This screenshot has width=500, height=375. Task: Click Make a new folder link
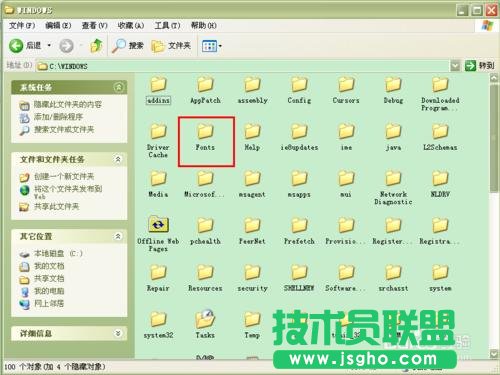point(57,176)
